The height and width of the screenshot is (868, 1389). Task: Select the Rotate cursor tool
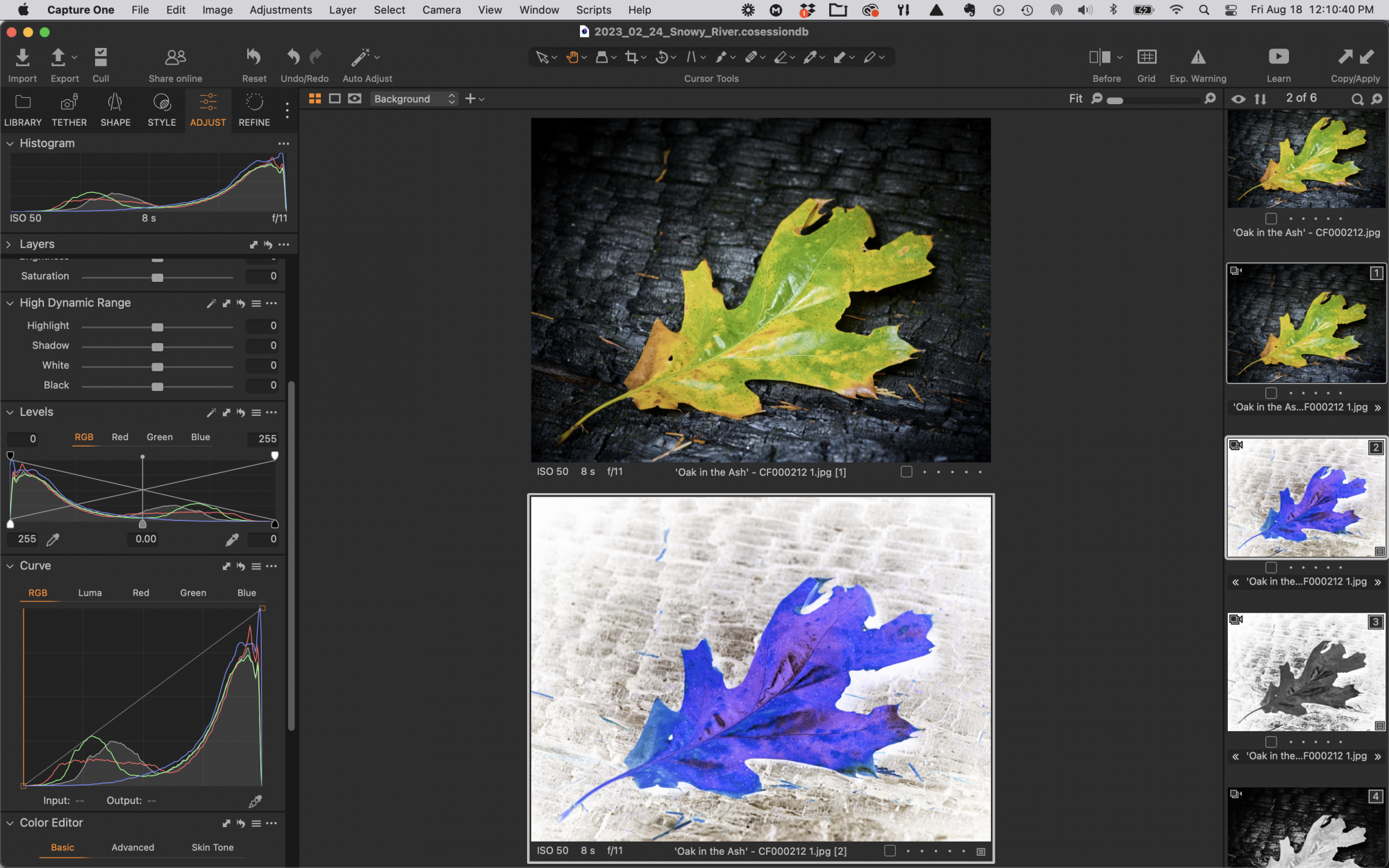[x=661, y=57]
